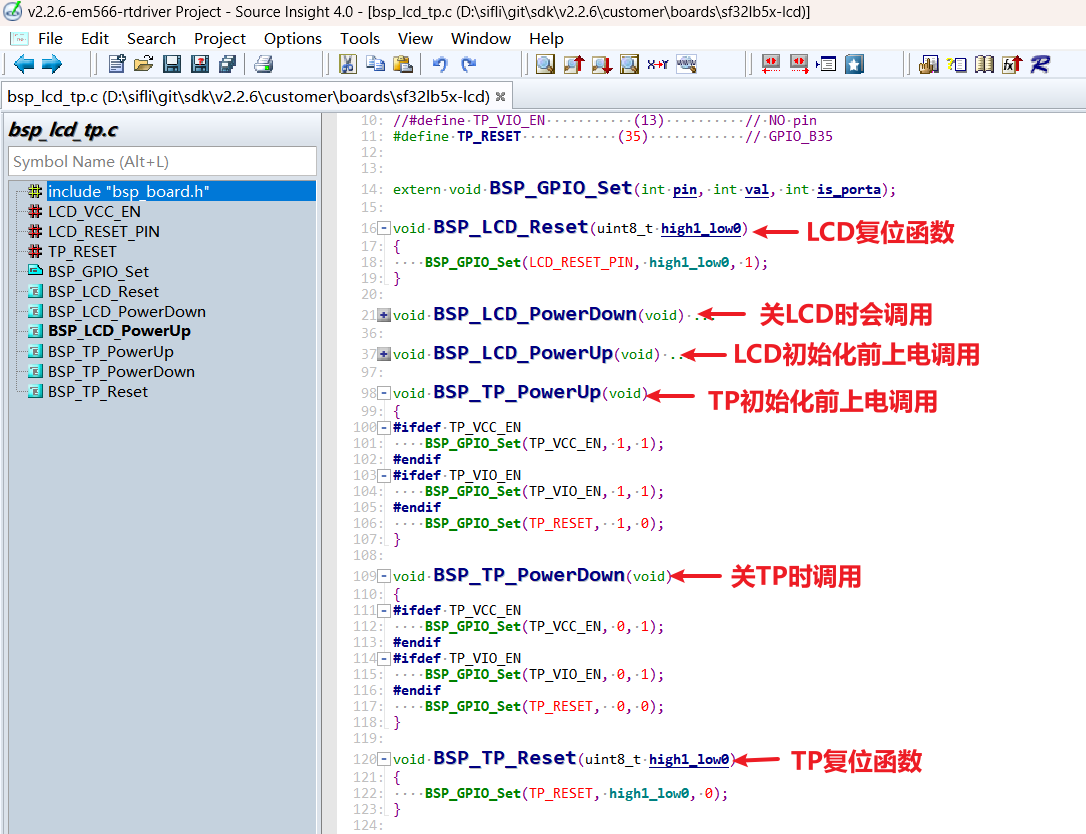Open the Tools menu
The image size is (1086, 834).
(359, 39)
